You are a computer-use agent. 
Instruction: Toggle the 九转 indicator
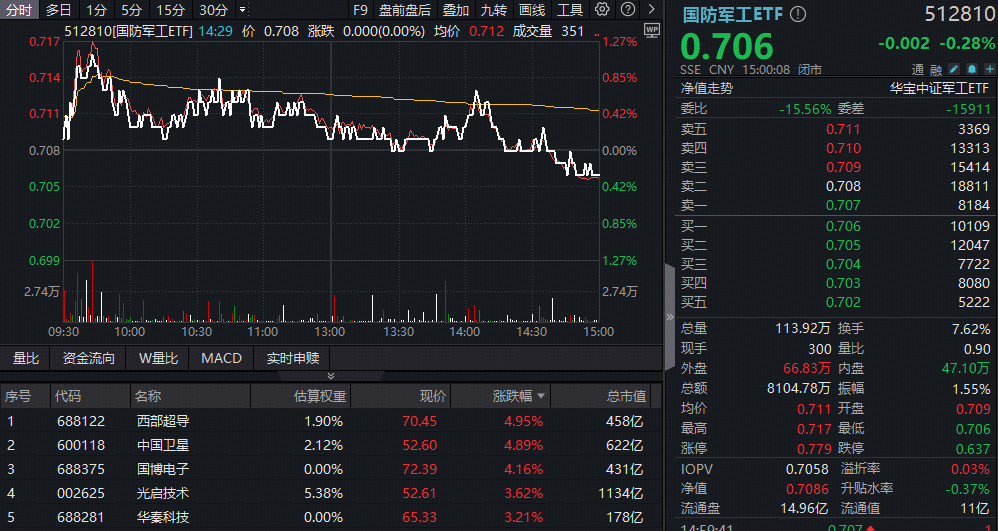[x=493, y=10]
